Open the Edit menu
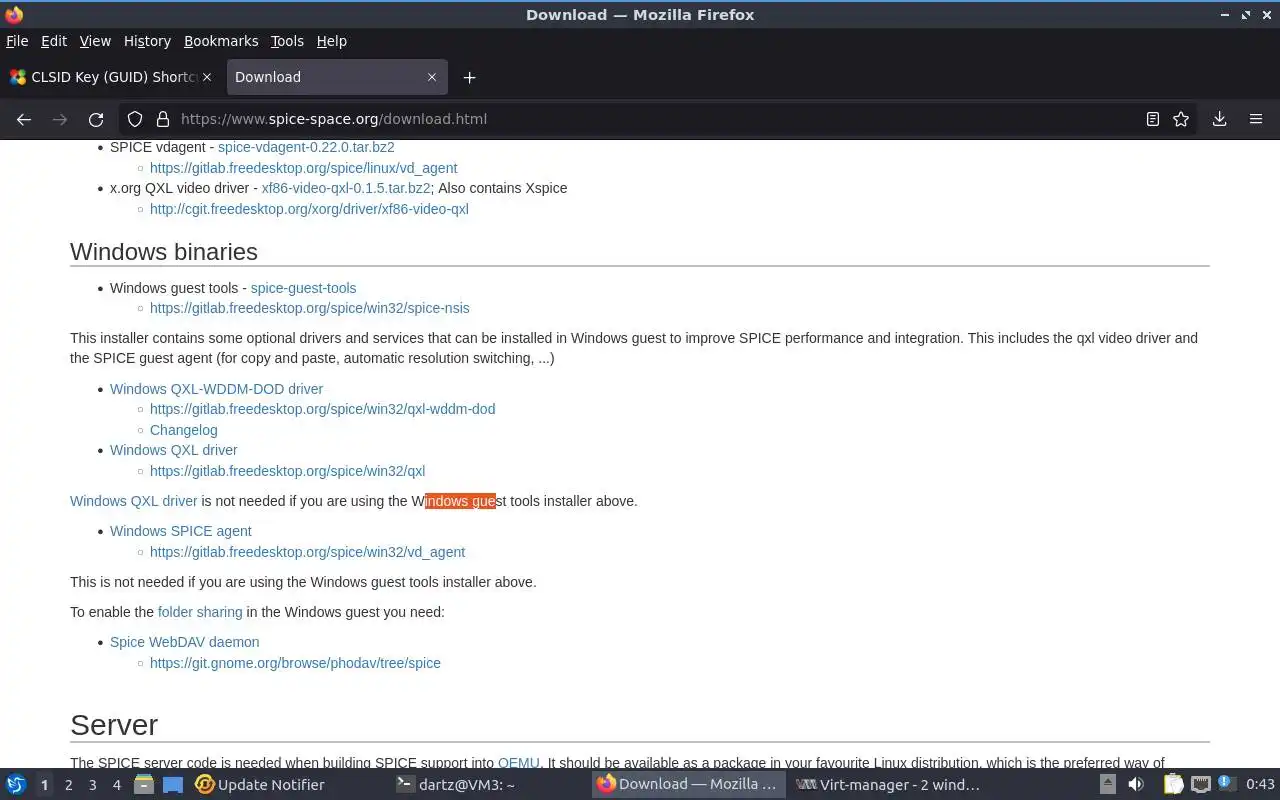The height and width of the screenshot is (800, 1280). click(54, 41)
